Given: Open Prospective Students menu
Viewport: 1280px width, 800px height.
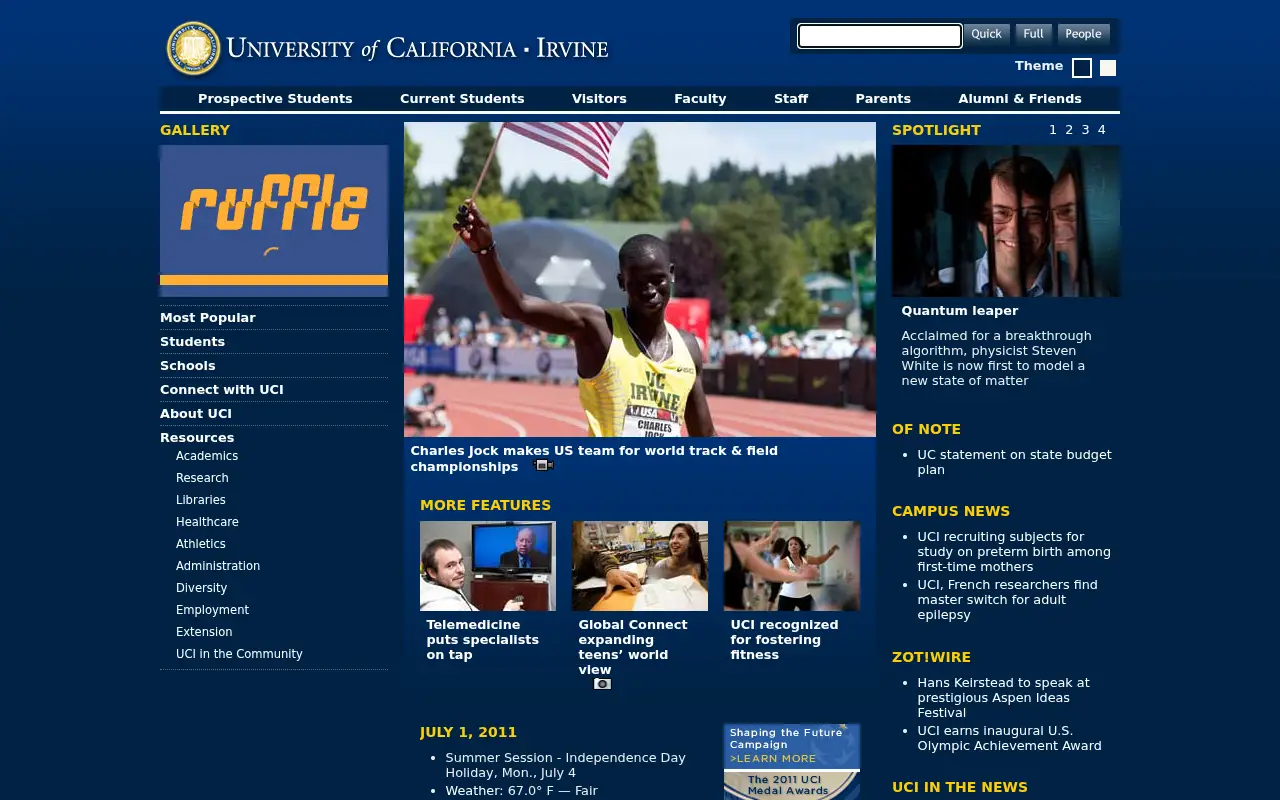Looking at the screenshot, I should (275, 99).
